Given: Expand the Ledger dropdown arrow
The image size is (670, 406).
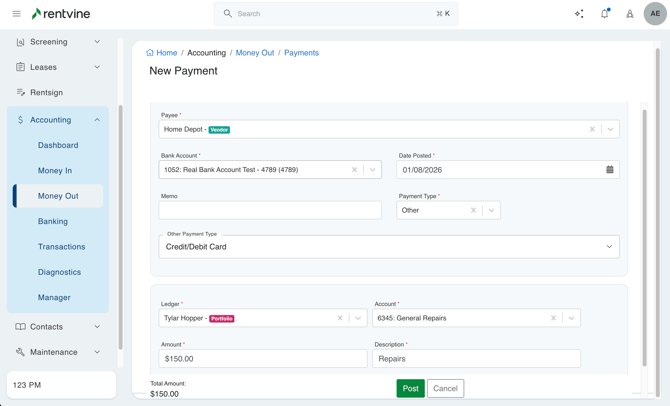Looking at the screenshot, I should click(x=358, y=318).
